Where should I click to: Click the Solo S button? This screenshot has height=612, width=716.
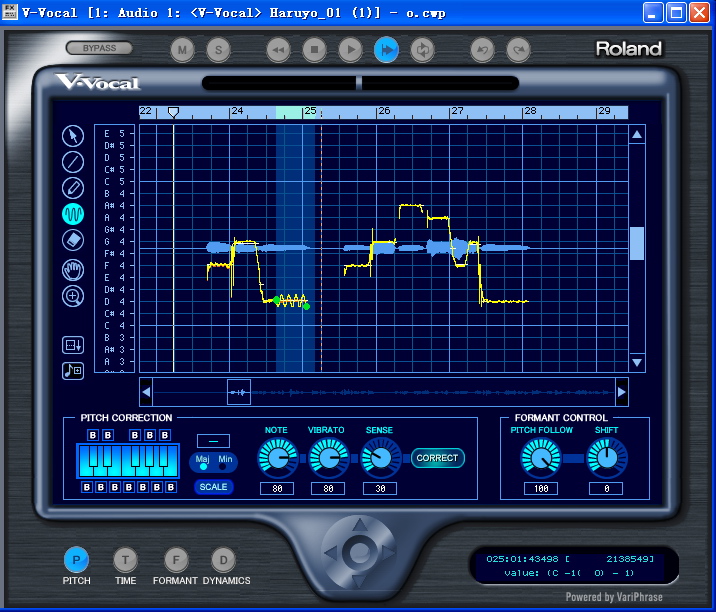[x=218, y=50]
